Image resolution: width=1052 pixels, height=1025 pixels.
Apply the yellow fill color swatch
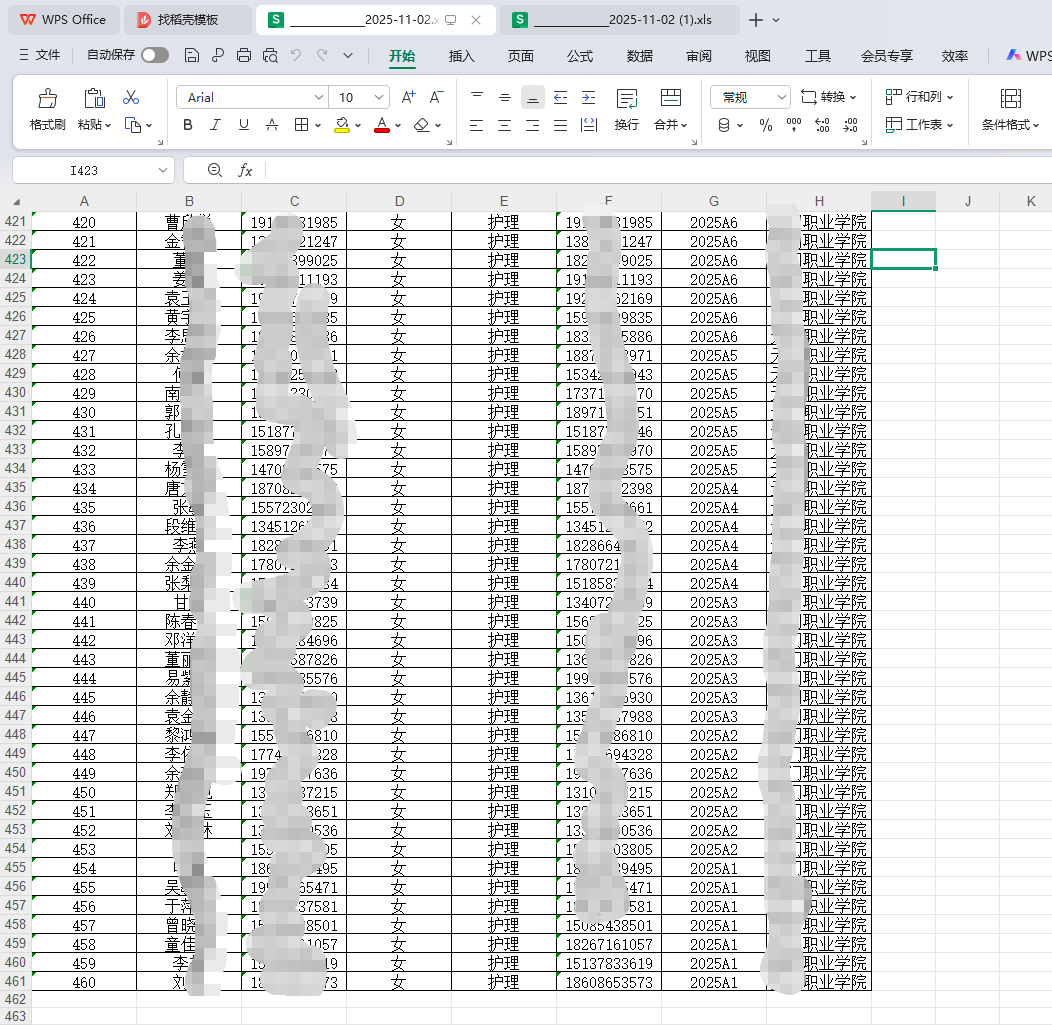pyautogui.click(x=342, y=126)
